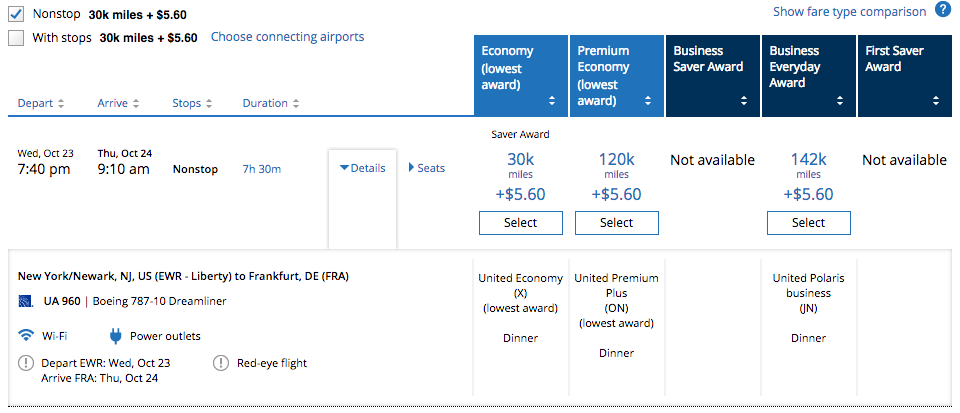The width and height of the screenshot is (960, 413).
Task: Click the power outlets plug icon
Action: (114, 335)
